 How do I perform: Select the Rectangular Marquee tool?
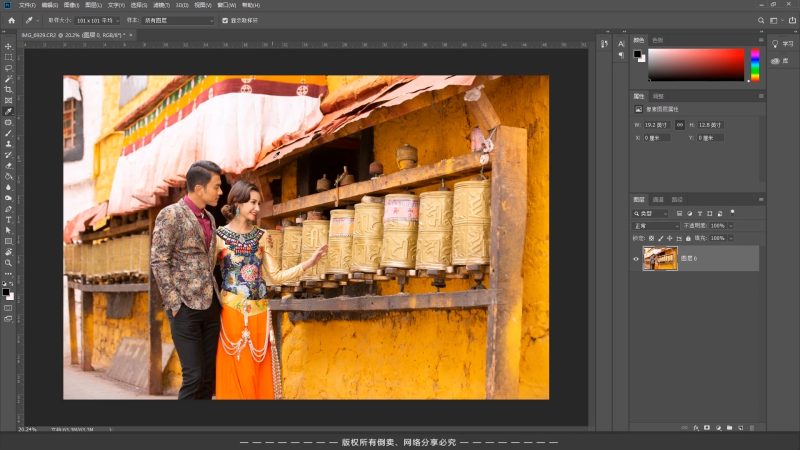tap(8, 57)
